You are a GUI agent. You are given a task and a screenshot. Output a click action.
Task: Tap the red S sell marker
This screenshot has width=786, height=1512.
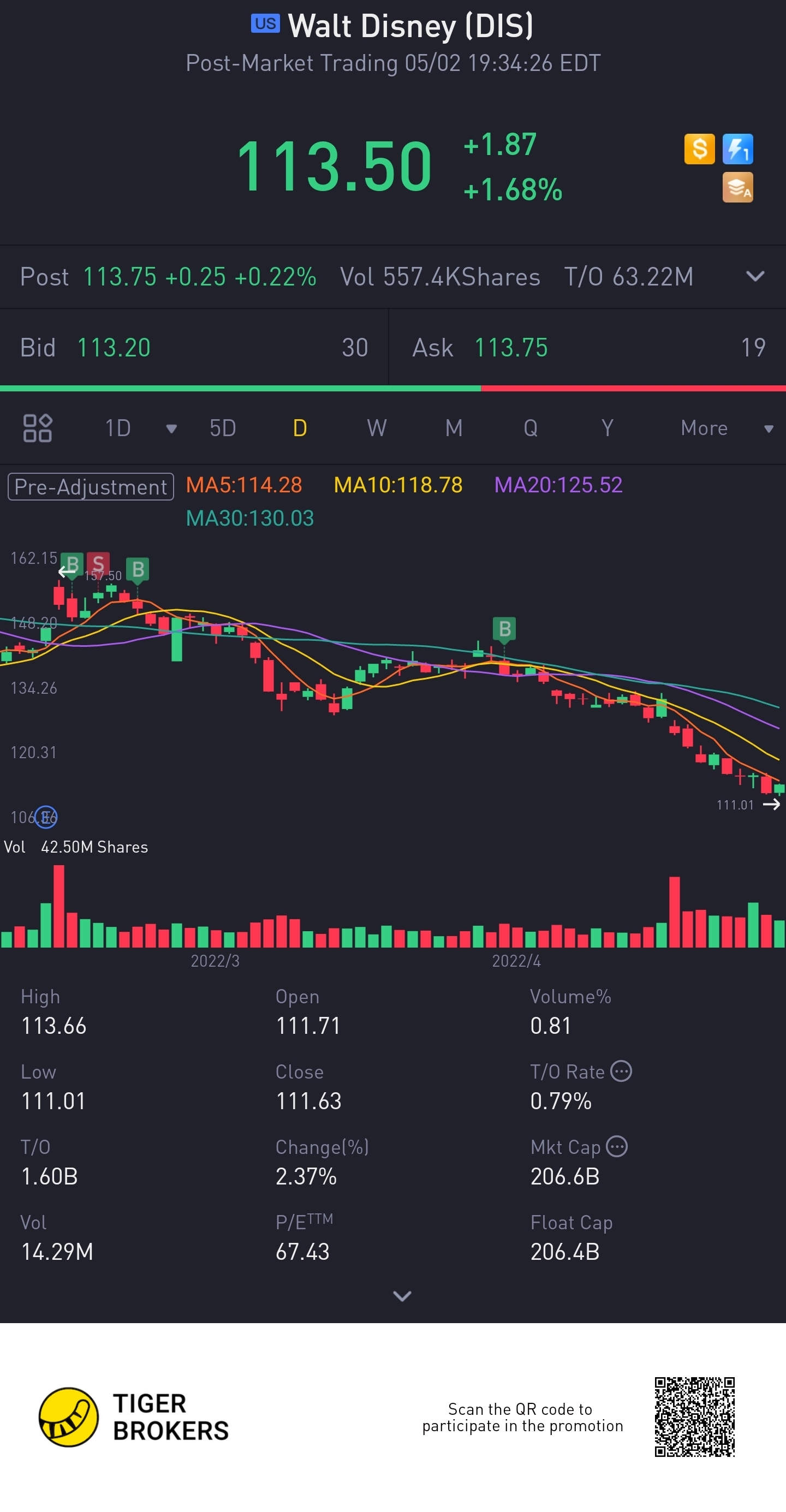click(98, 564)
